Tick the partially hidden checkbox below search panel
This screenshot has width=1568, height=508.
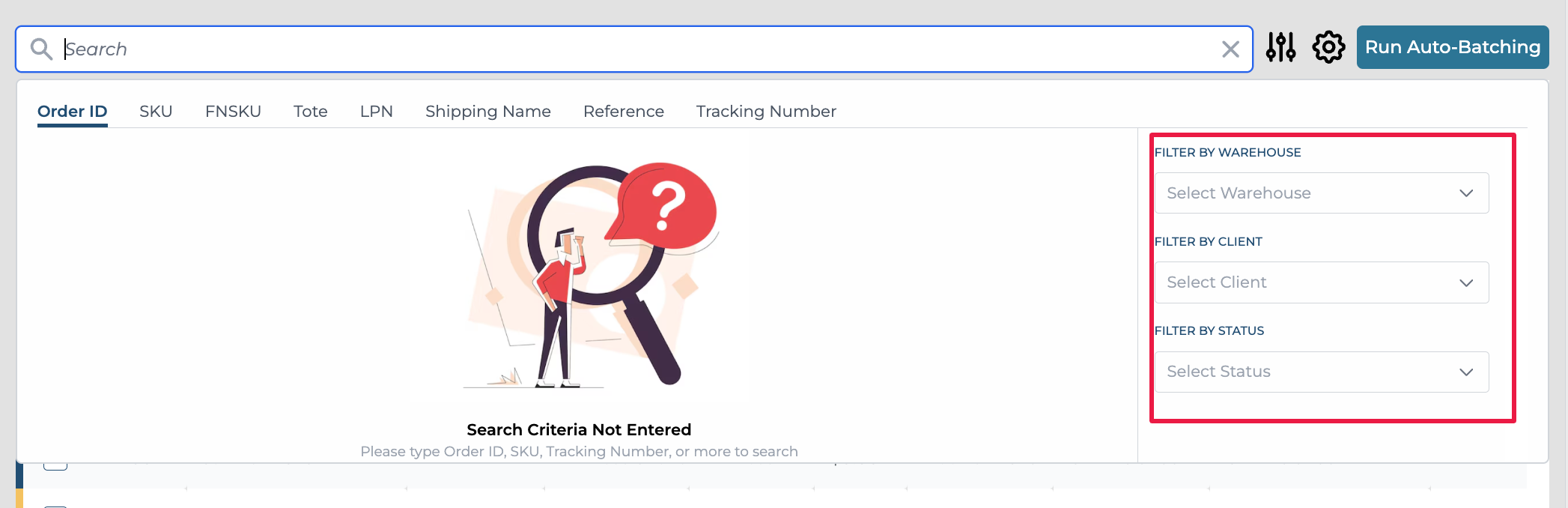(55, 466)
